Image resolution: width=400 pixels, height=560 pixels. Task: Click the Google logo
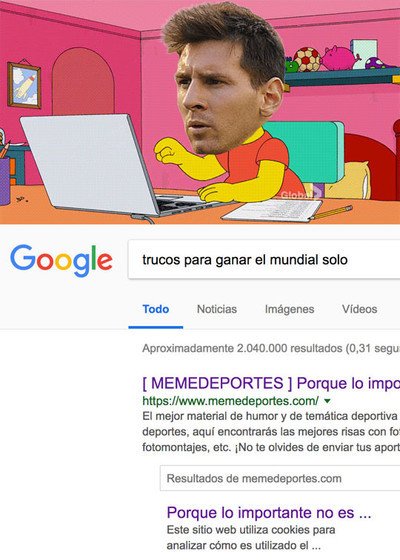coord(61,260)
